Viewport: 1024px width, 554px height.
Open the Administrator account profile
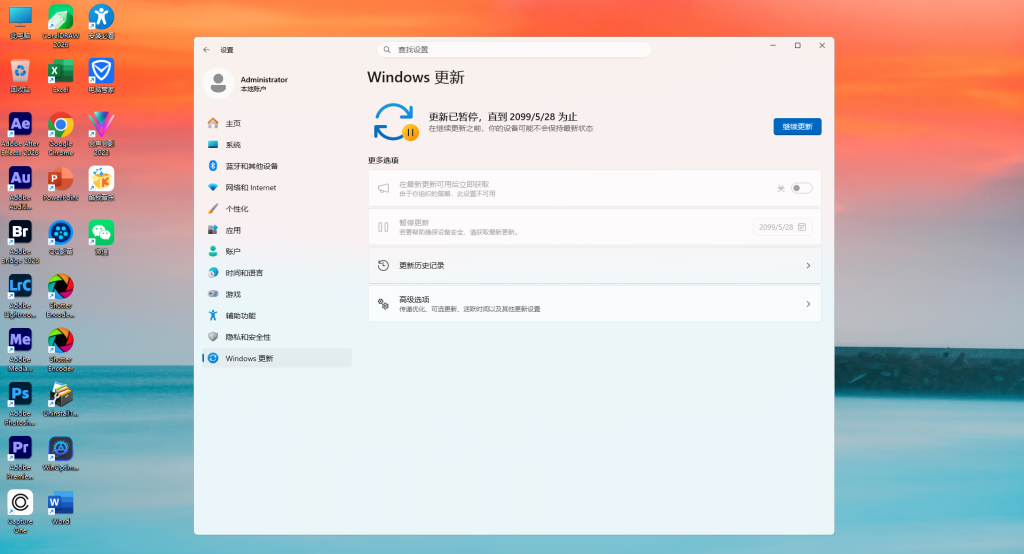247,83
